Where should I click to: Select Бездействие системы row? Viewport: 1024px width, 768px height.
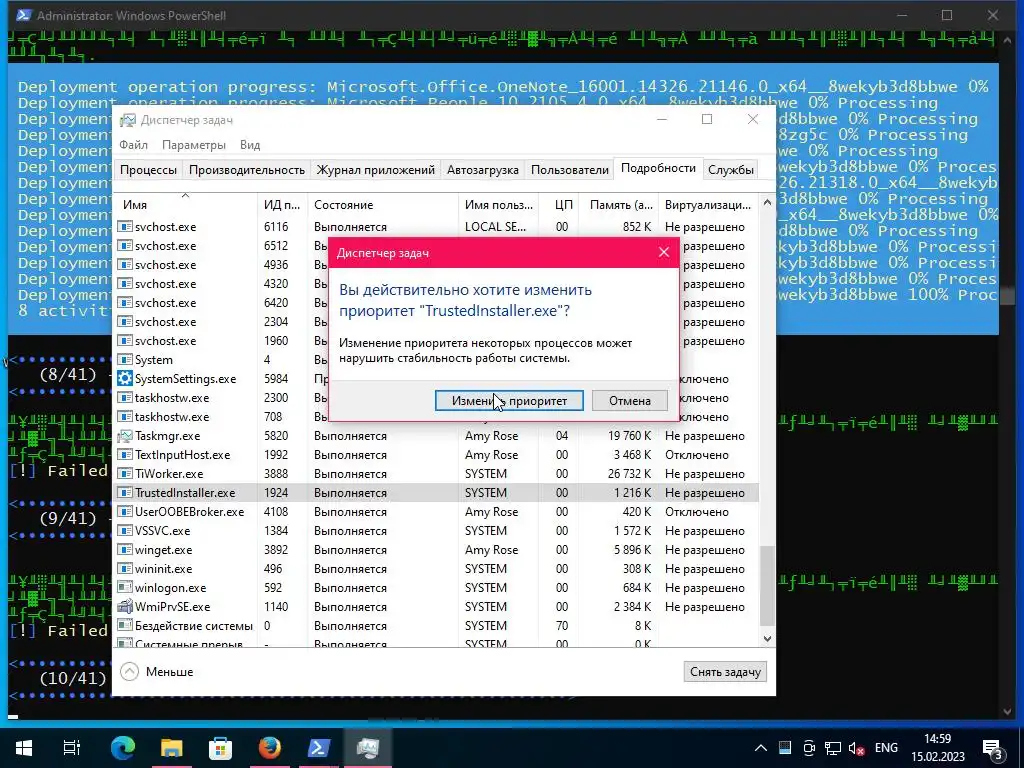coord(436,626)
